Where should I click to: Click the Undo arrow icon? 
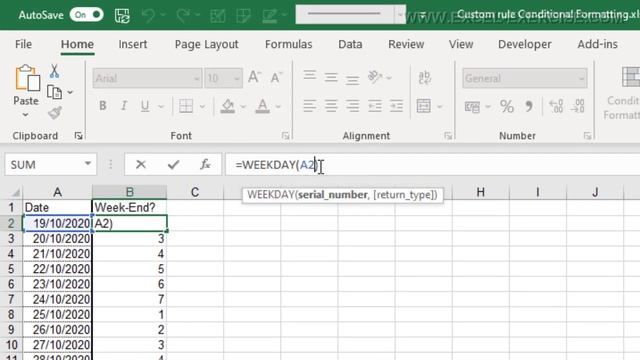(149, 16)
